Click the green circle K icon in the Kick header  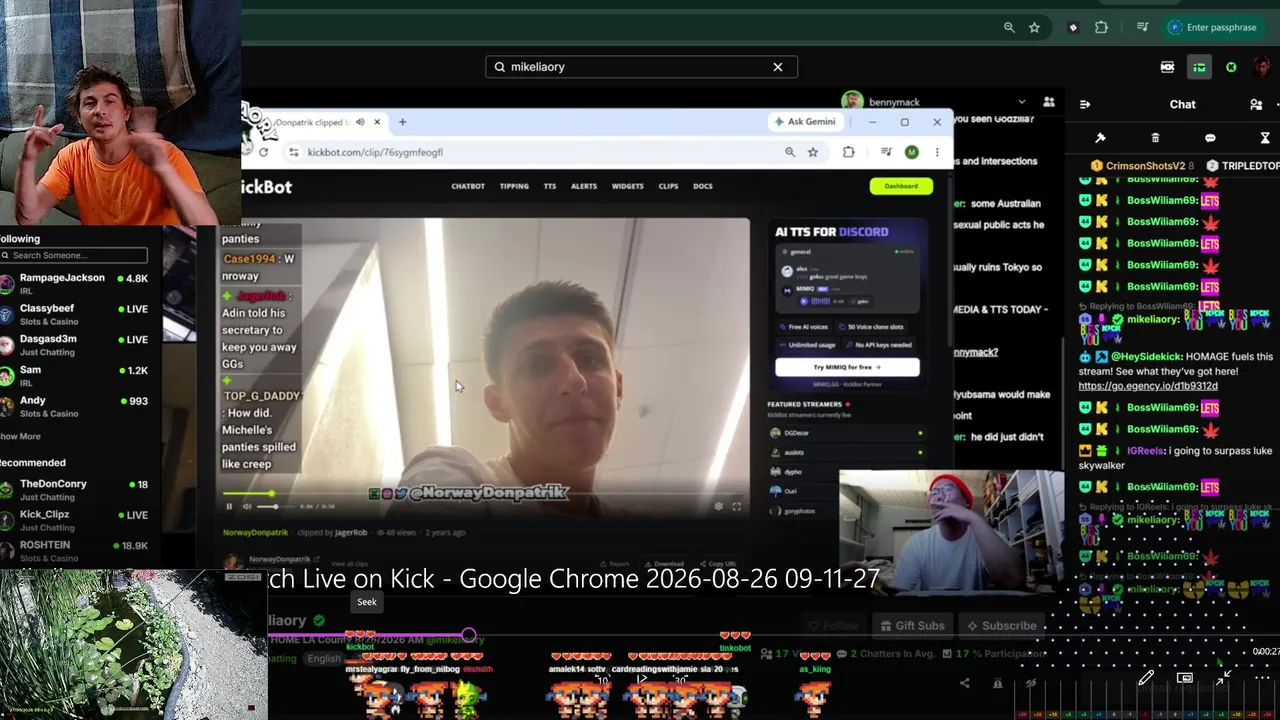pyautogui.click(x=1231, y=67)
